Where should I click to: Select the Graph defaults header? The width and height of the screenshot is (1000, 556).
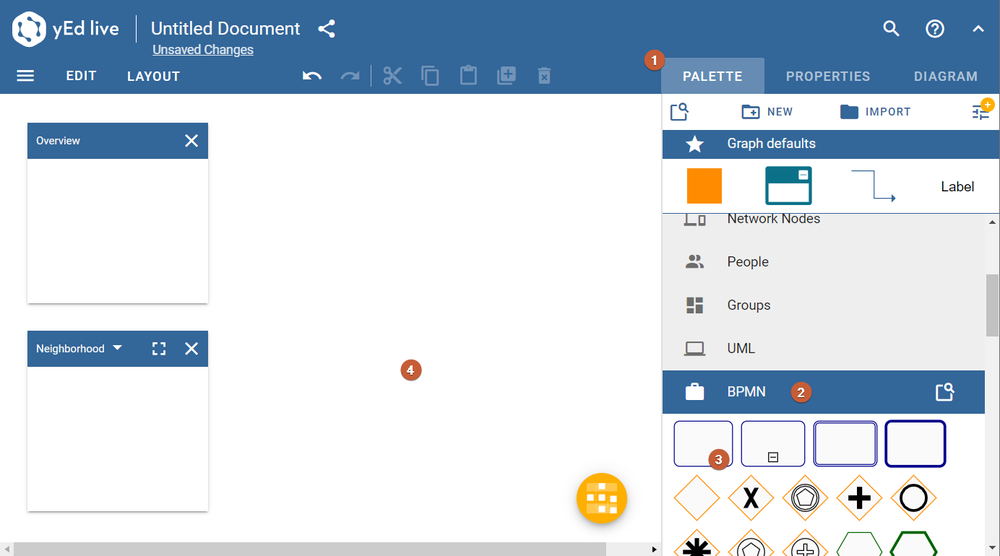tap(830, 143)
